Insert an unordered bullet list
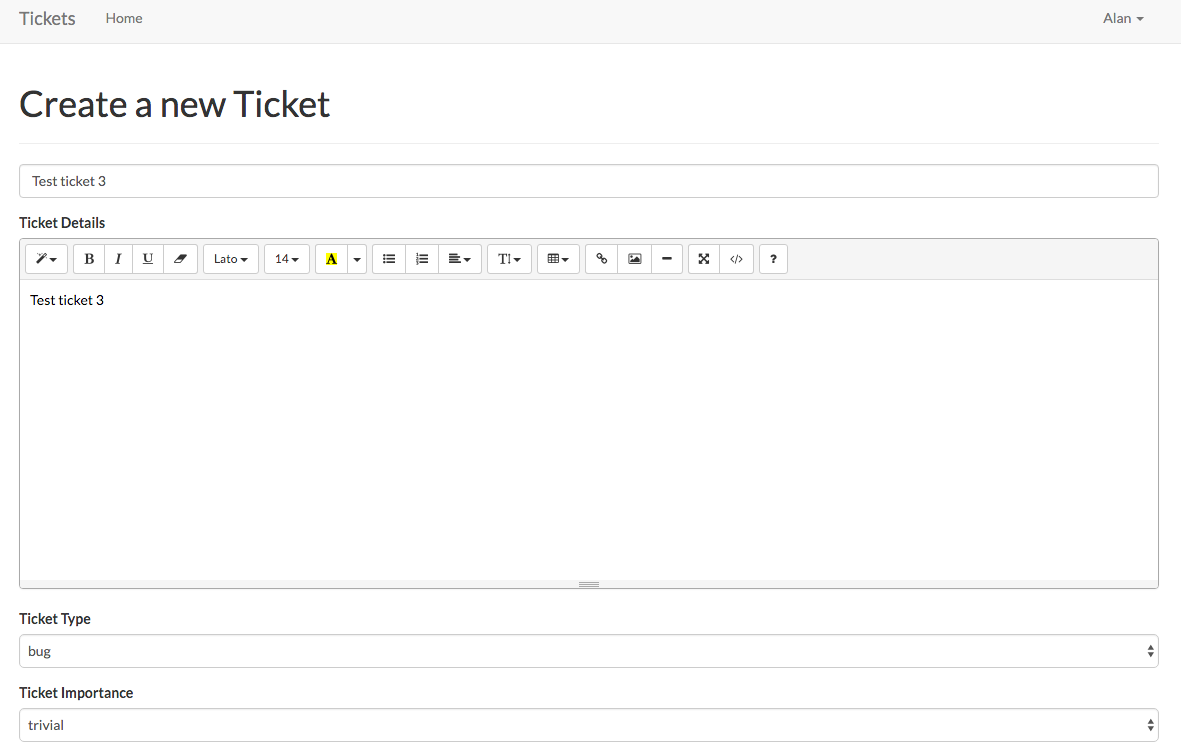Viewport: 1181px width, 753px height. (x=389, y=259)
